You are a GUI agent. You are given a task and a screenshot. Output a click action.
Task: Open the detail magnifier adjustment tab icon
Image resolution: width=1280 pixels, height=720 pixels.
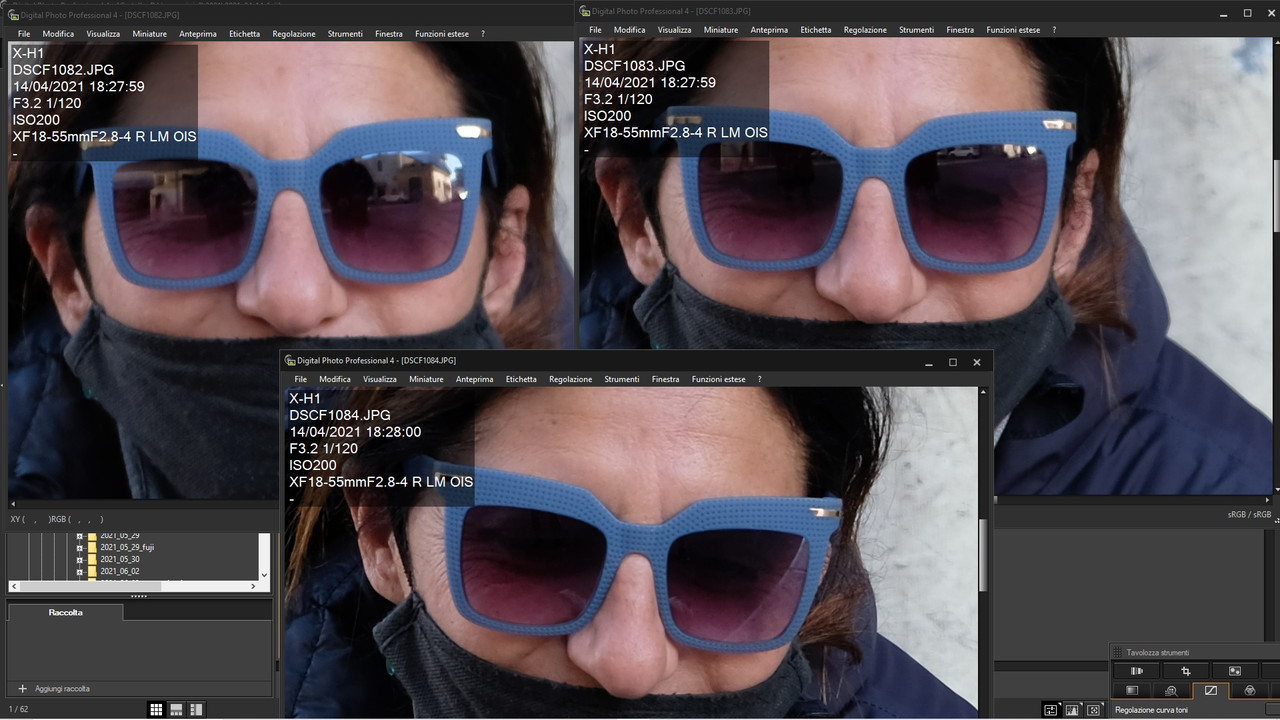[x=1171, y=690]
